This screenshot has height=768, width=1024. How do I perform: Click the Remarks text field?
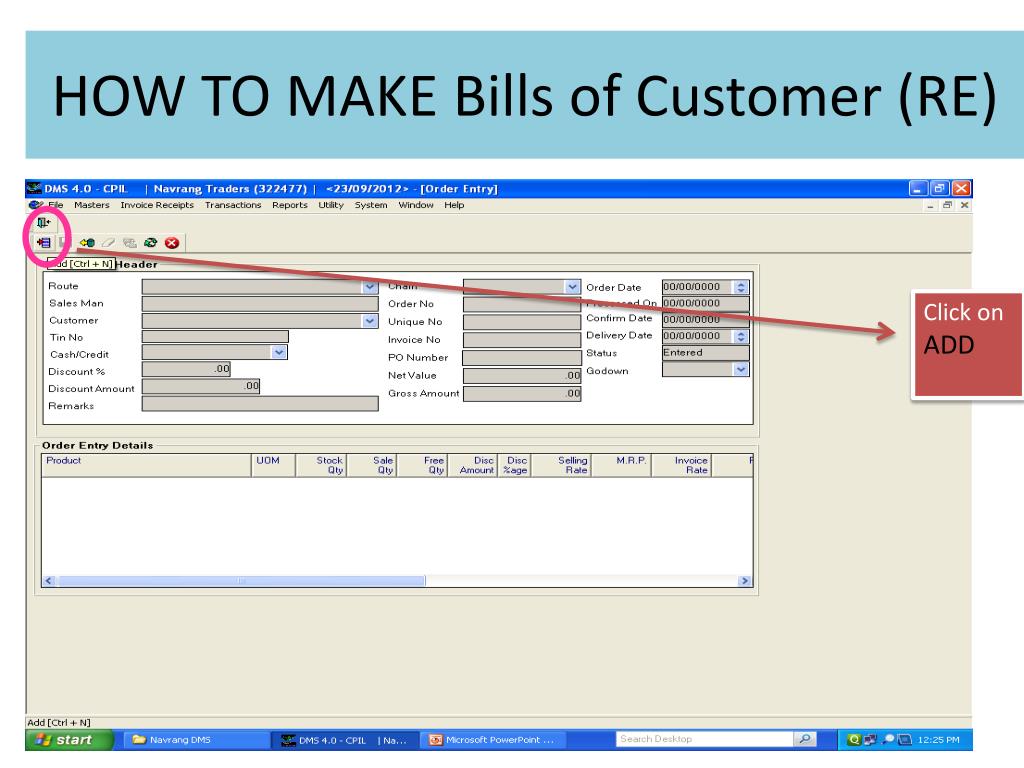(260, 404)
